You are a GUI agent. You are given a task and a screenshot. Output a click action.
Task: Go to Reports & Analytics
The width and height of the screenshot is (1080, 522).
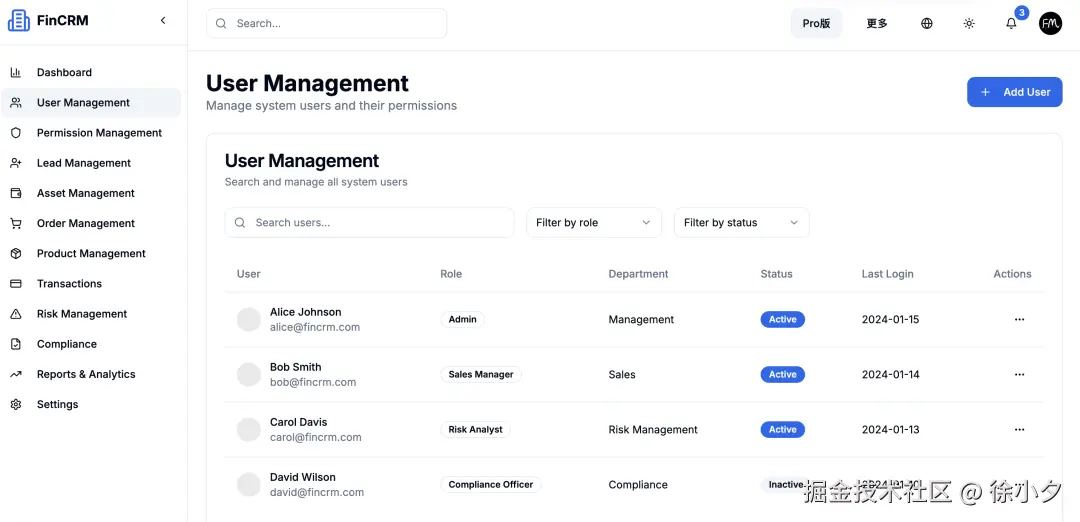click(x=86, y=375)
